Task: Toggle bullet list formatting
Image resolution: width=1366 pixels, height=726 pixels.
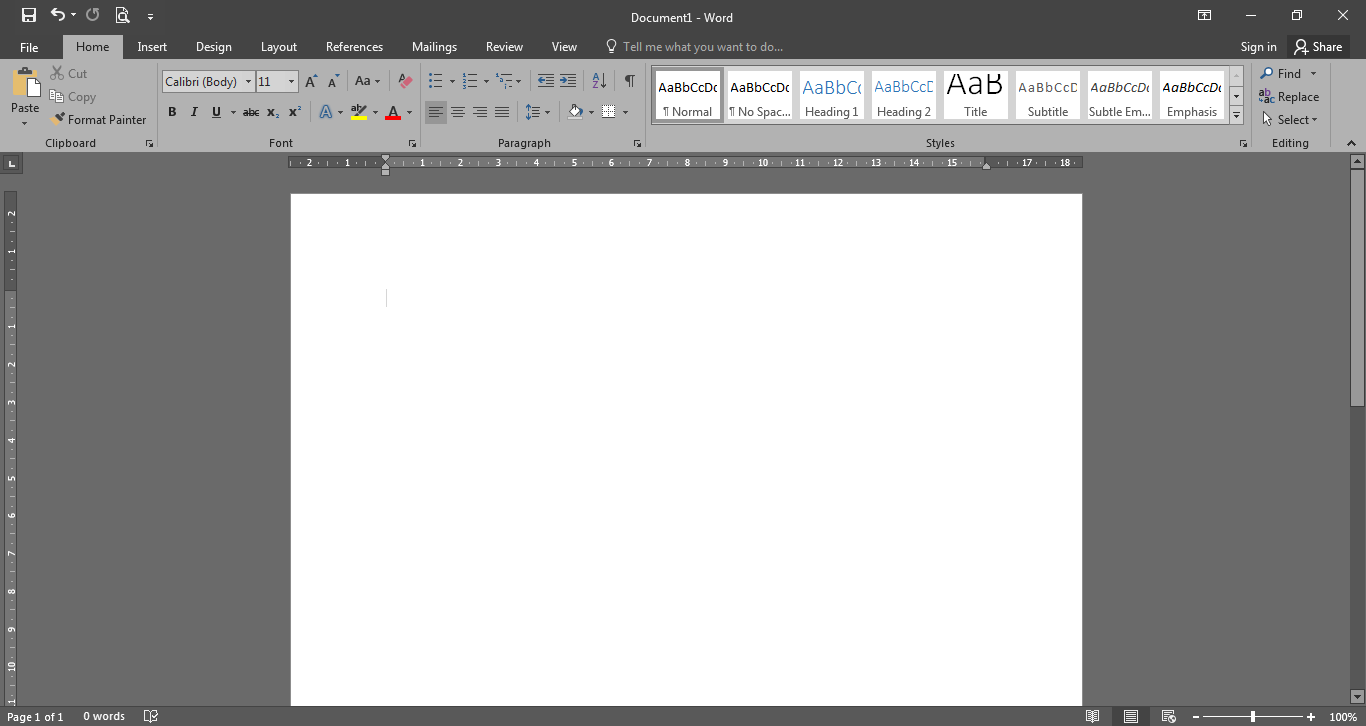Action: (x=435, y=81)
